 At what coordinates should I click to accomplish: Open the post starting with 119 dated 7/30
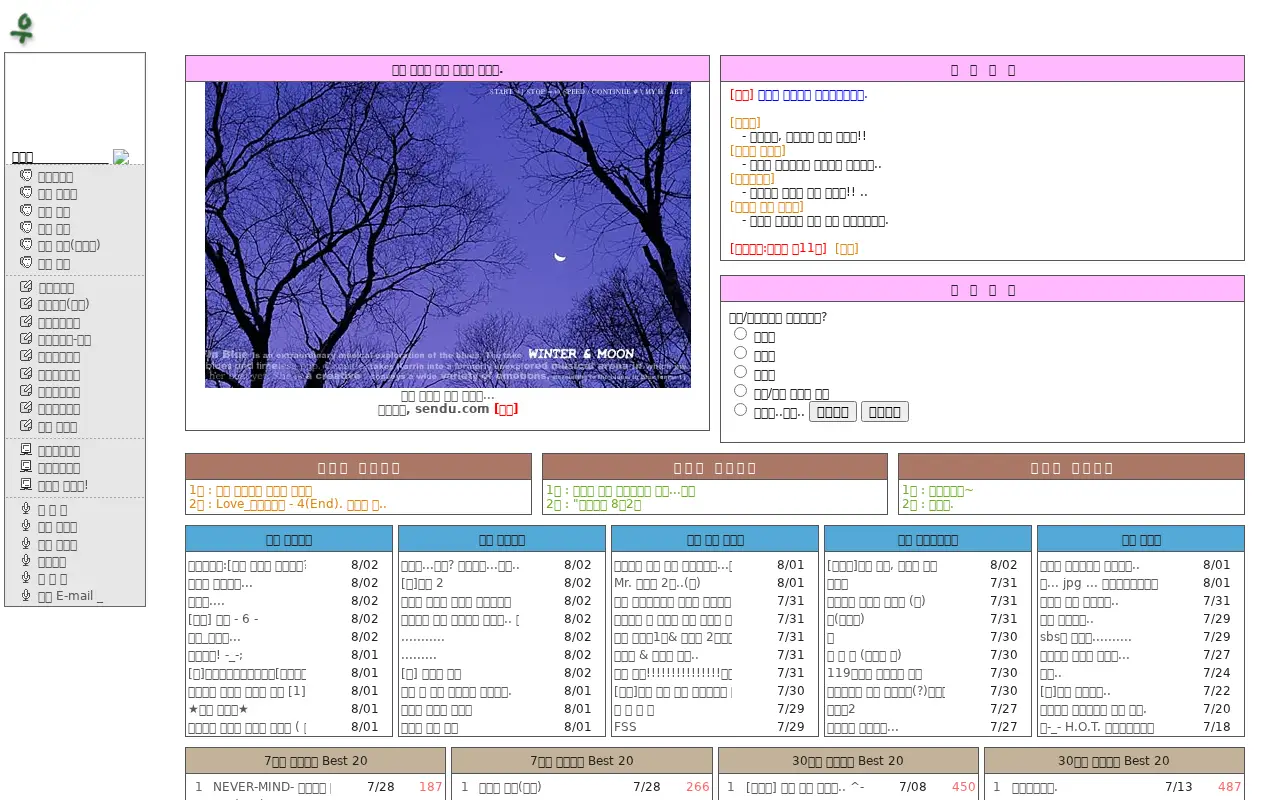(x=874, y=673)
